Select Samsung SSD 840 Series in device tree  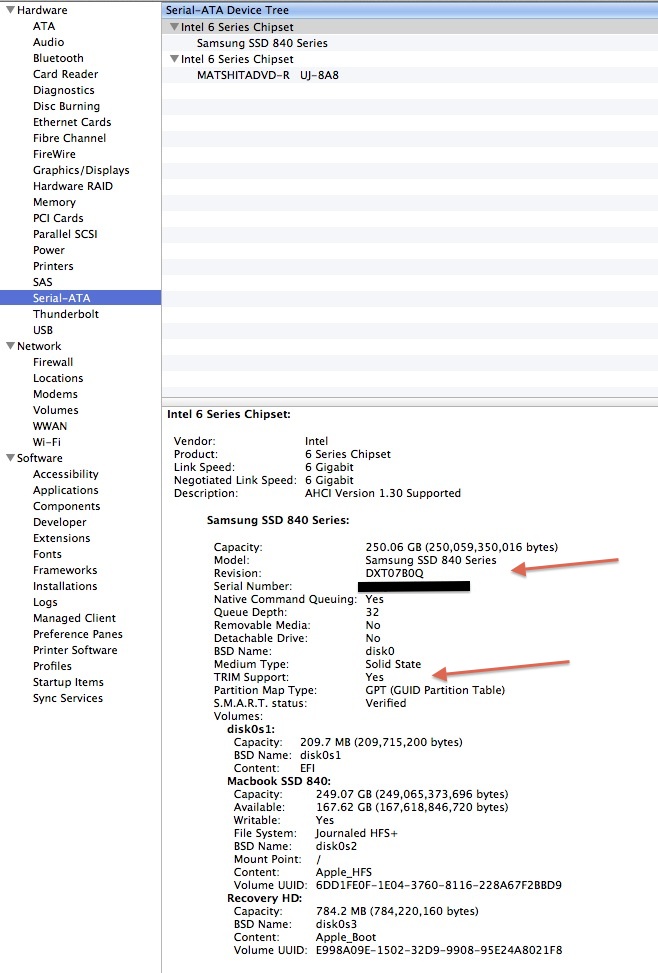click(x=262, y=43)
